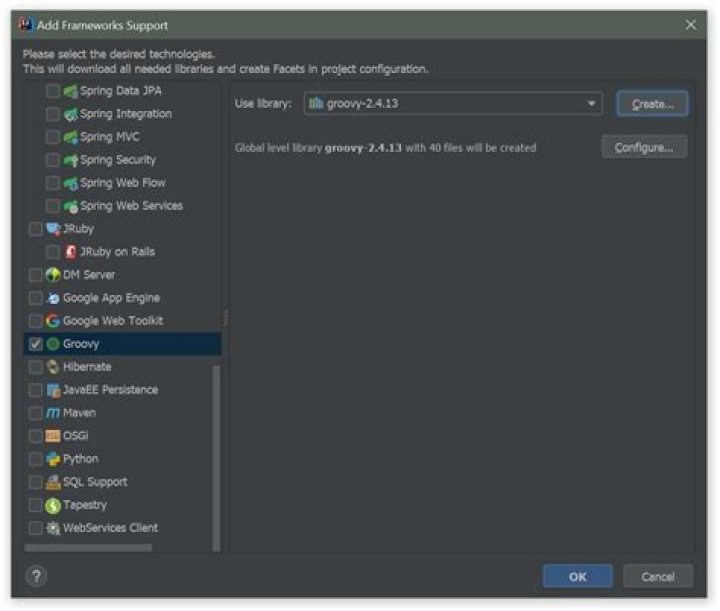The image size is (720, 611).
Task: Select the Hibernate row label
Action: pos(87,367)
